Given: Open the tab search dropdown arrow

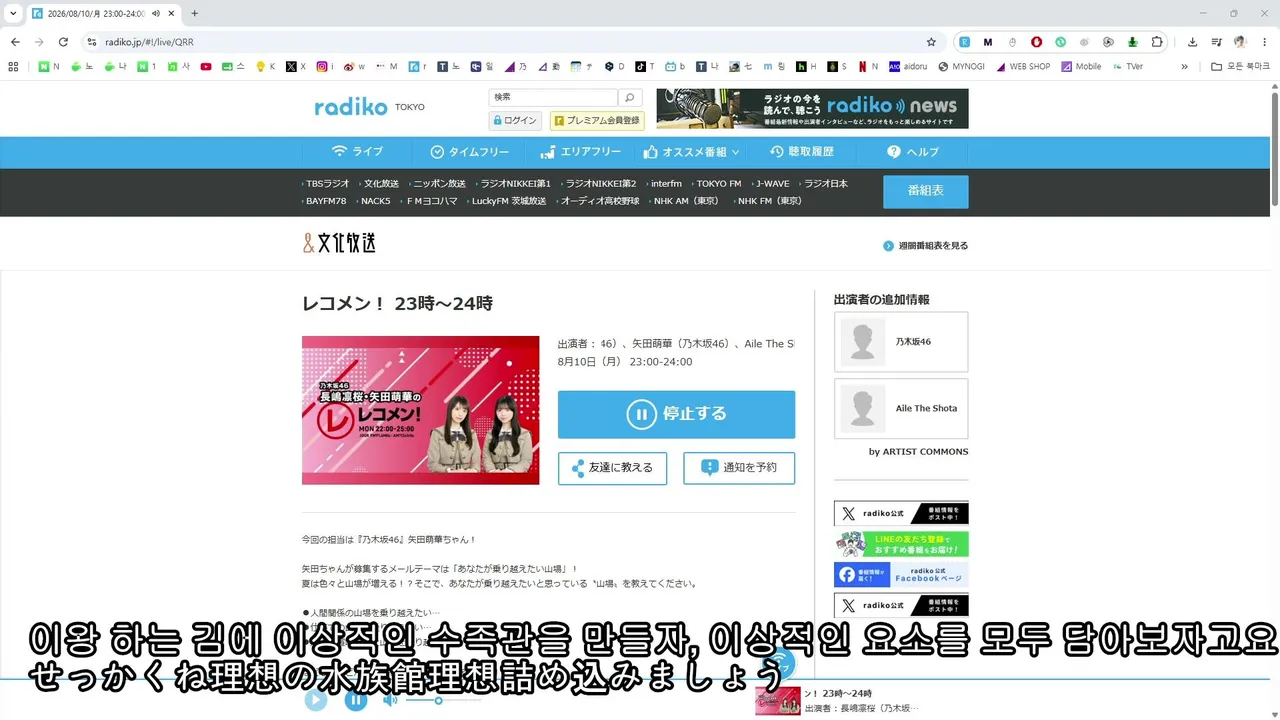Looking at the screenshot, I should click(x=13, y=13).
